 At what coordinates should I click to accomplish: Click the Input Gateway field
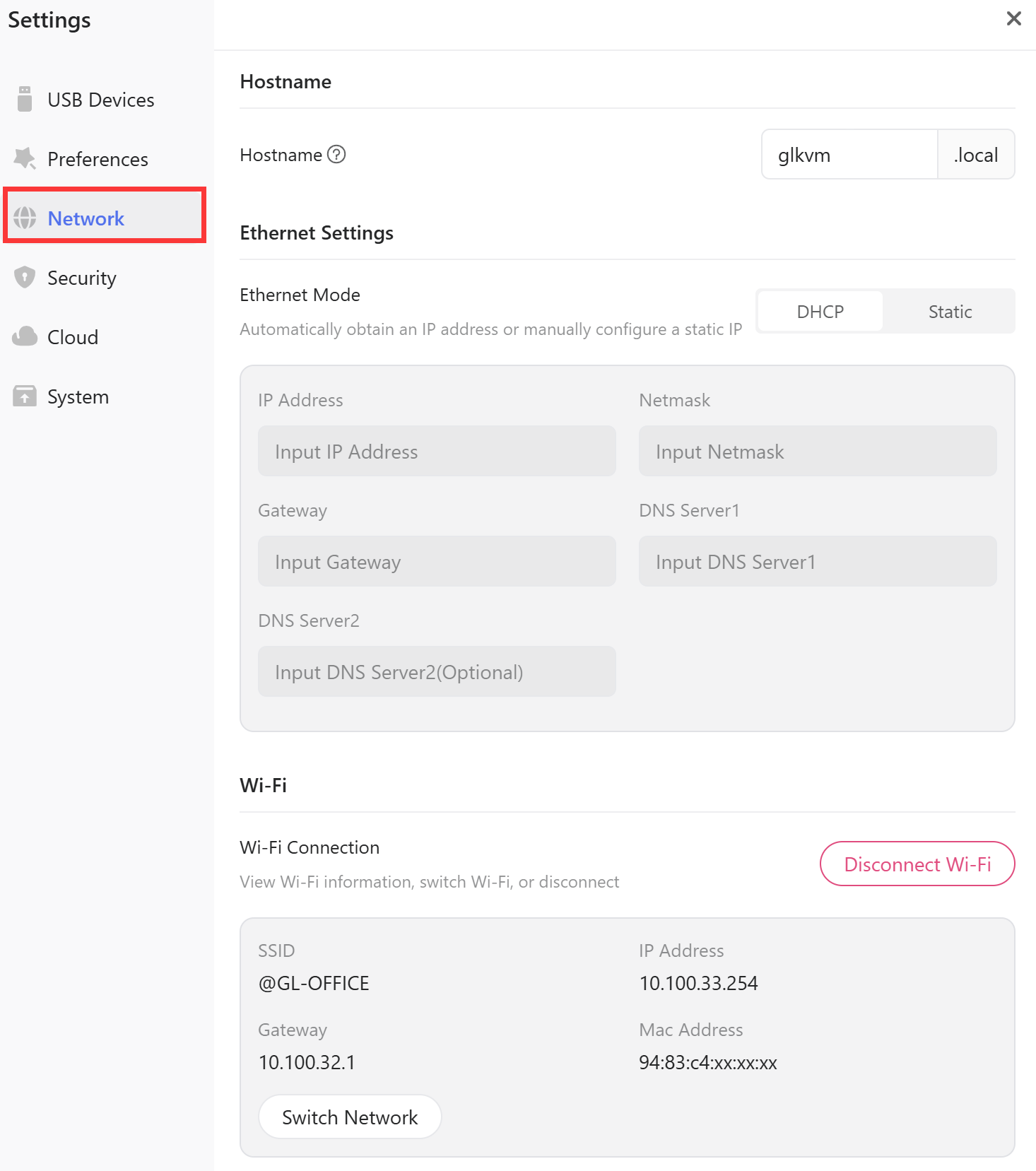pos(437,561)
